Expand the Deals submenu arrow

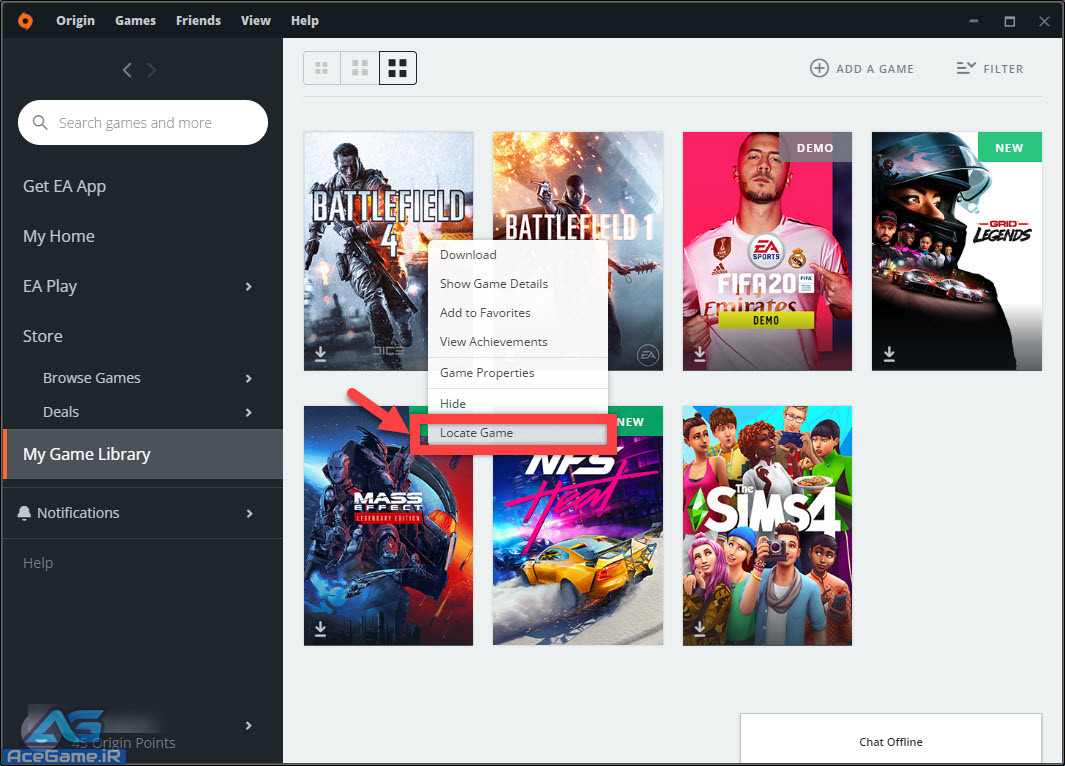(x=249, y=412)
